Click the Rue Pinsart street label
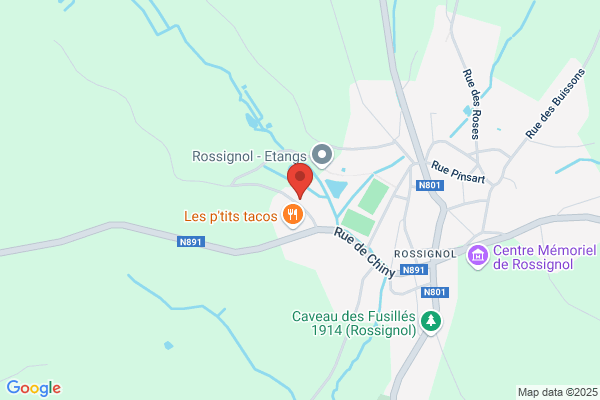 (x=458, y=172)
